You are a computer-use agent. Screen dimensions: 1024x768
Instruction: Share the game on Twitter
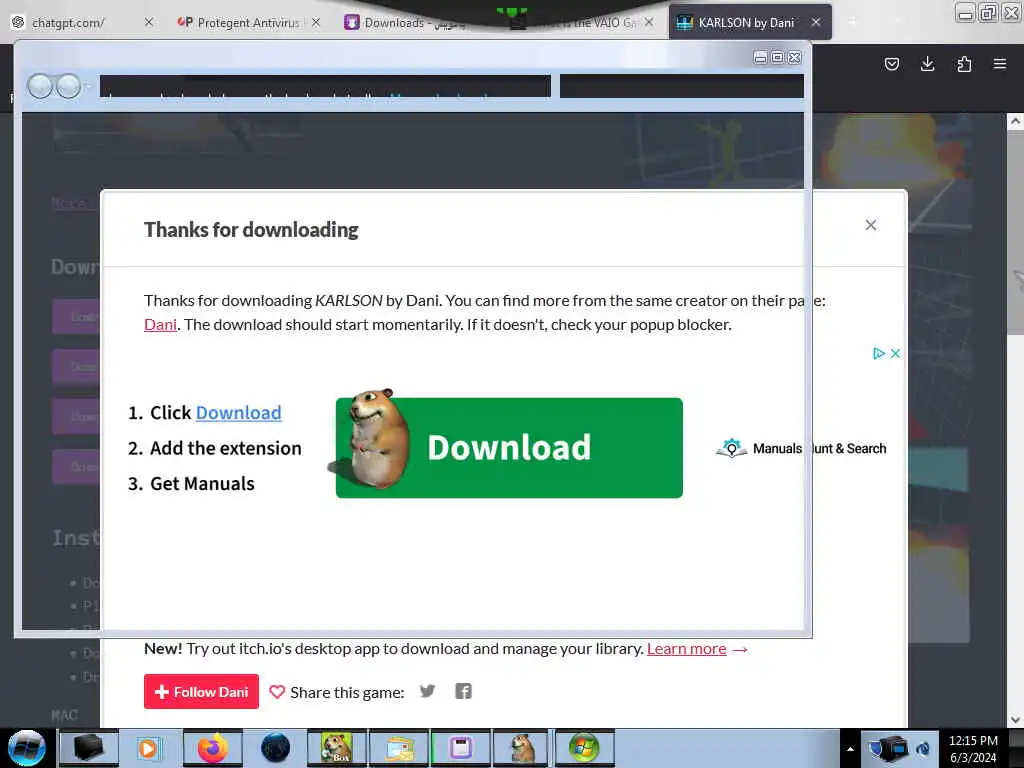(x=427, y=691)
